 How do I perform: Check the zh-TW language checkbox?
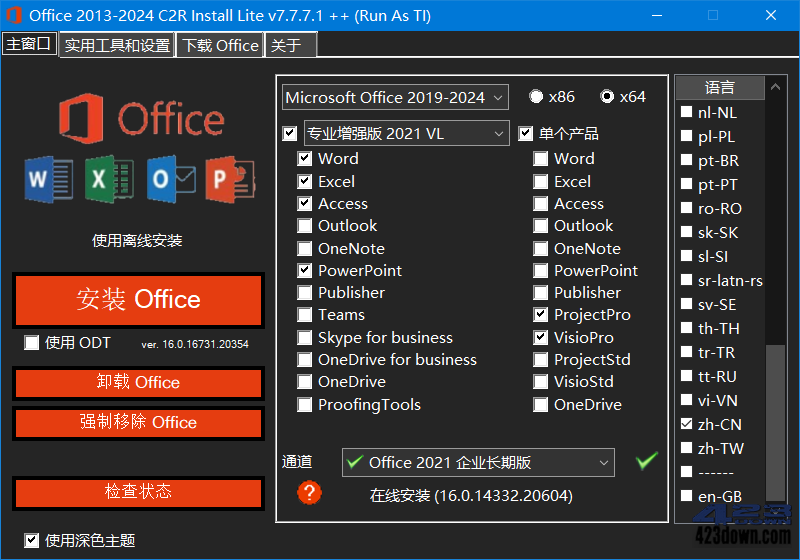tap(687, 448)
